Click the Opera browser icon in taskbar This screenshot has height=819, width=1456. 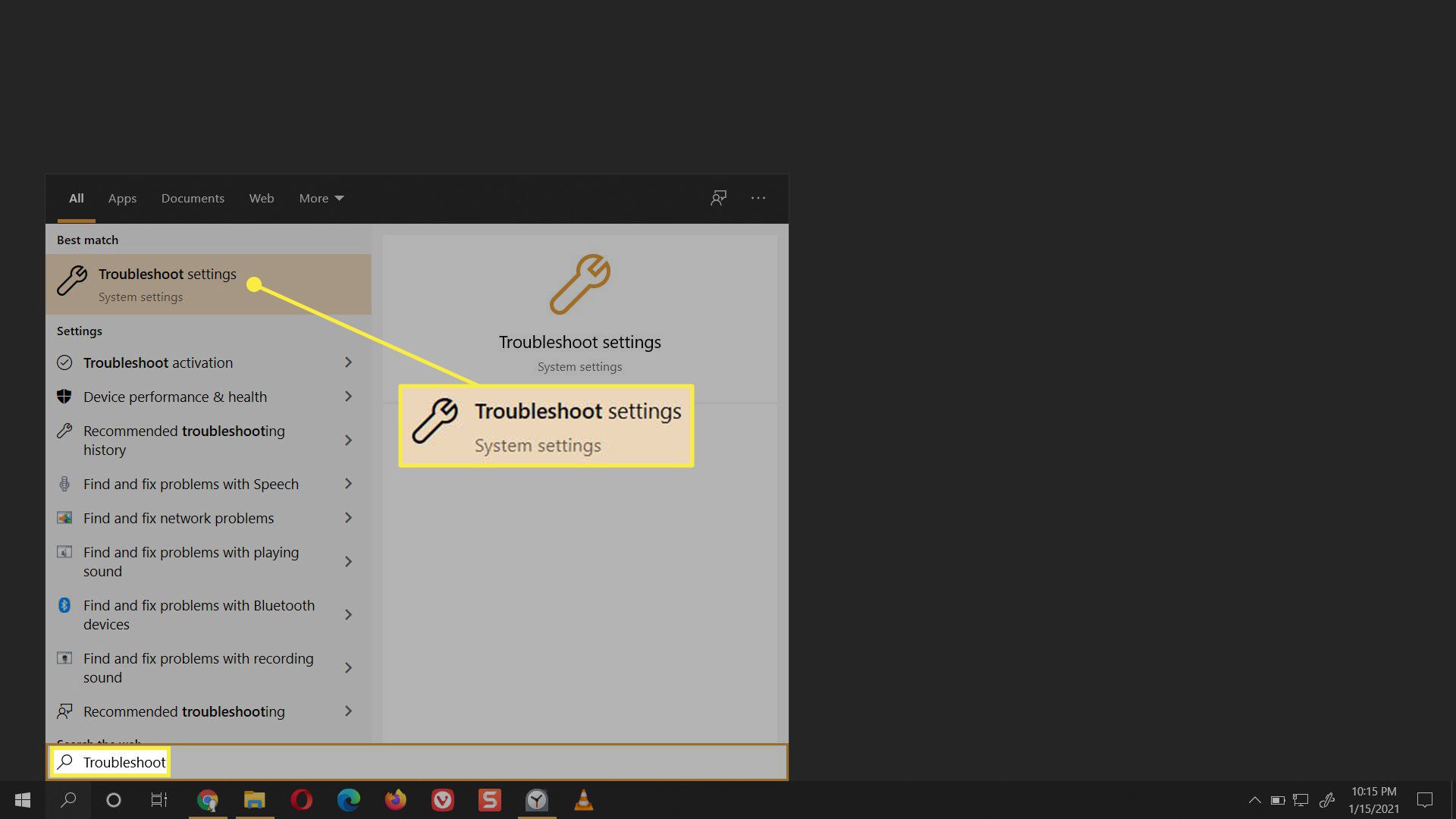pyautogui.click(x=302, y=799)
